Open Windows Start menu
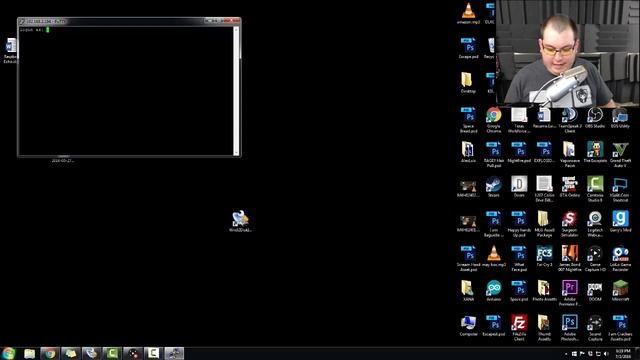The image size is (640, 360). (8, 353)
